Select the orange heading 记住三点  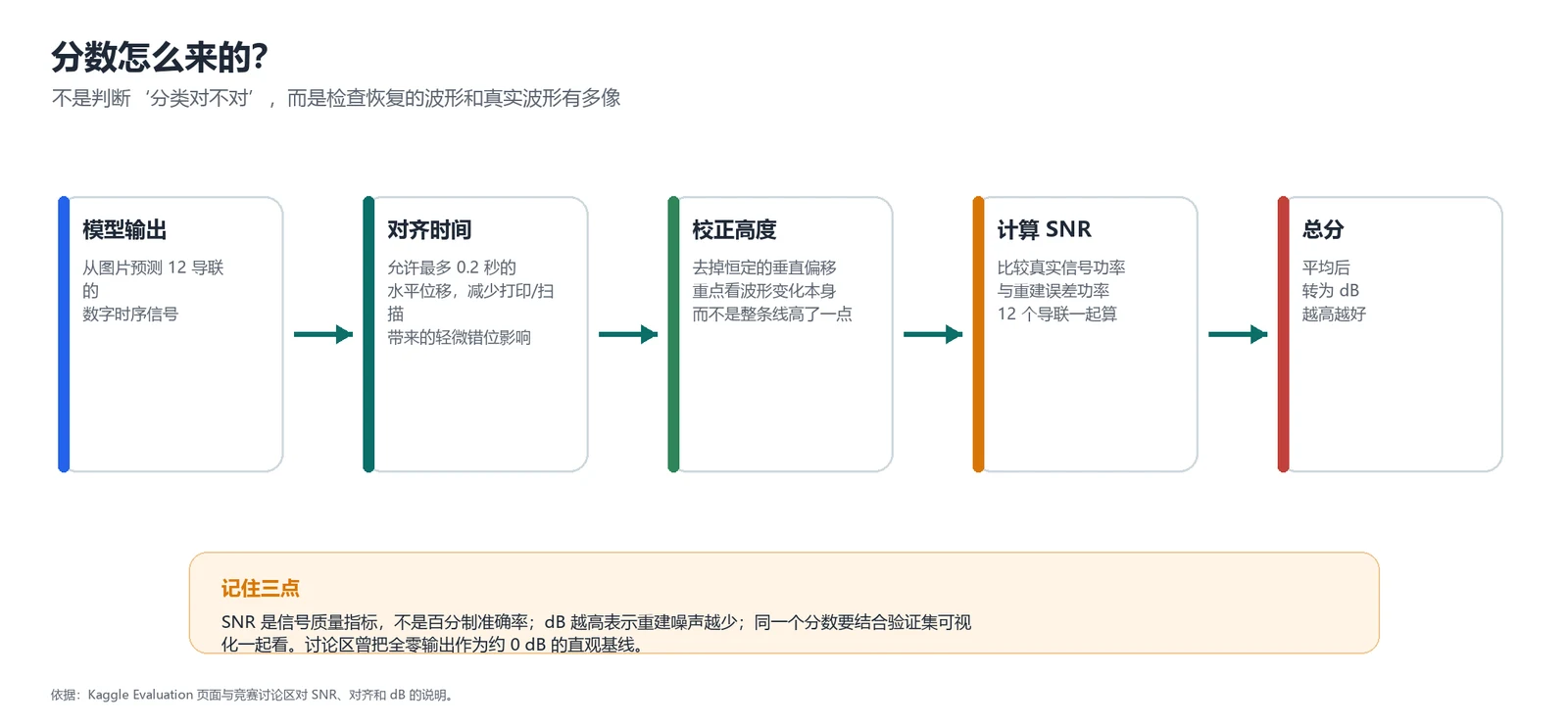261,589
